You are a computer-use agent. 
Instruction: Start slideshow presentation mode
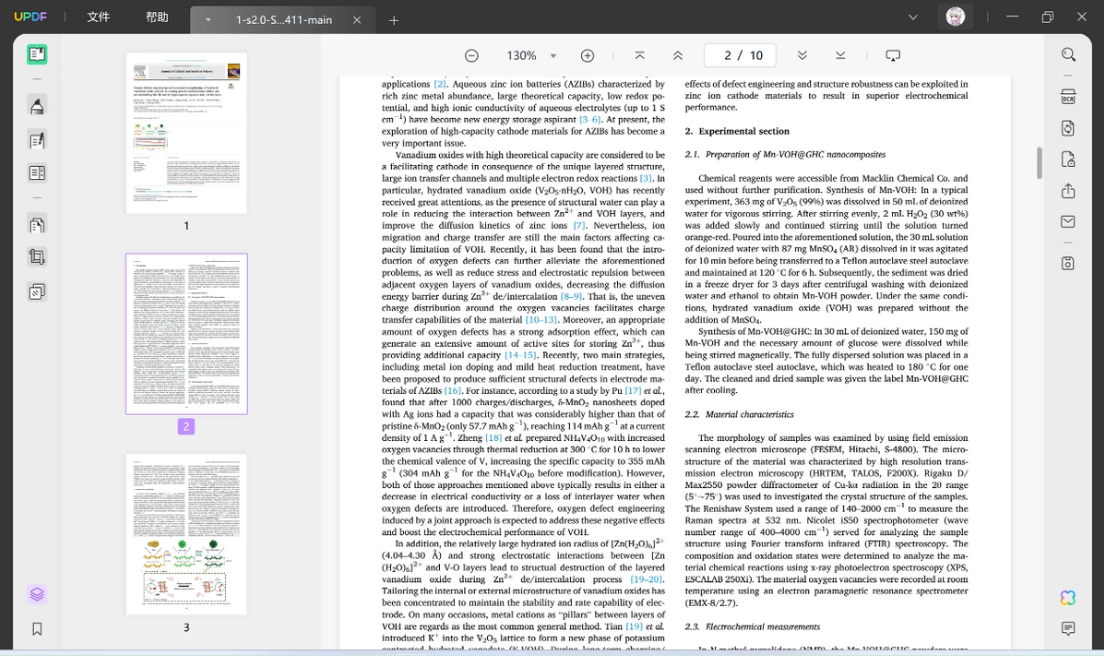[893, 56]
